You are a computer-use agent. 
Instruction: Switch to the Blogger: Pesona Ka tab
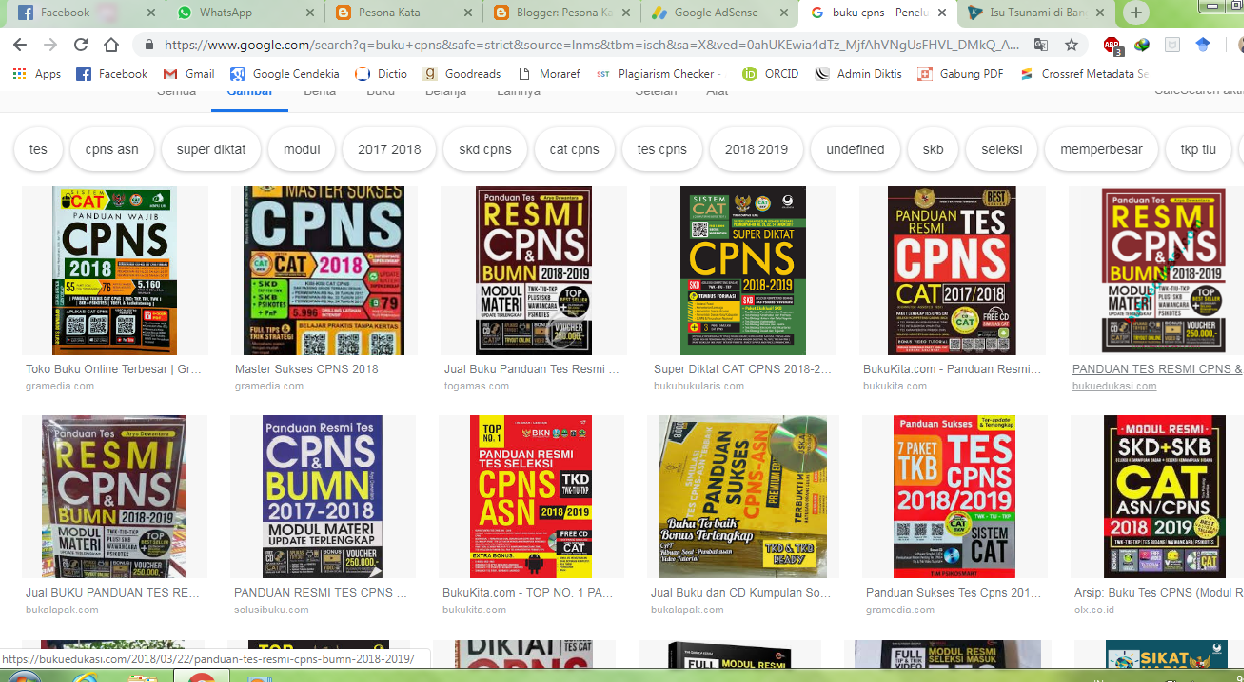pos(561,13)
